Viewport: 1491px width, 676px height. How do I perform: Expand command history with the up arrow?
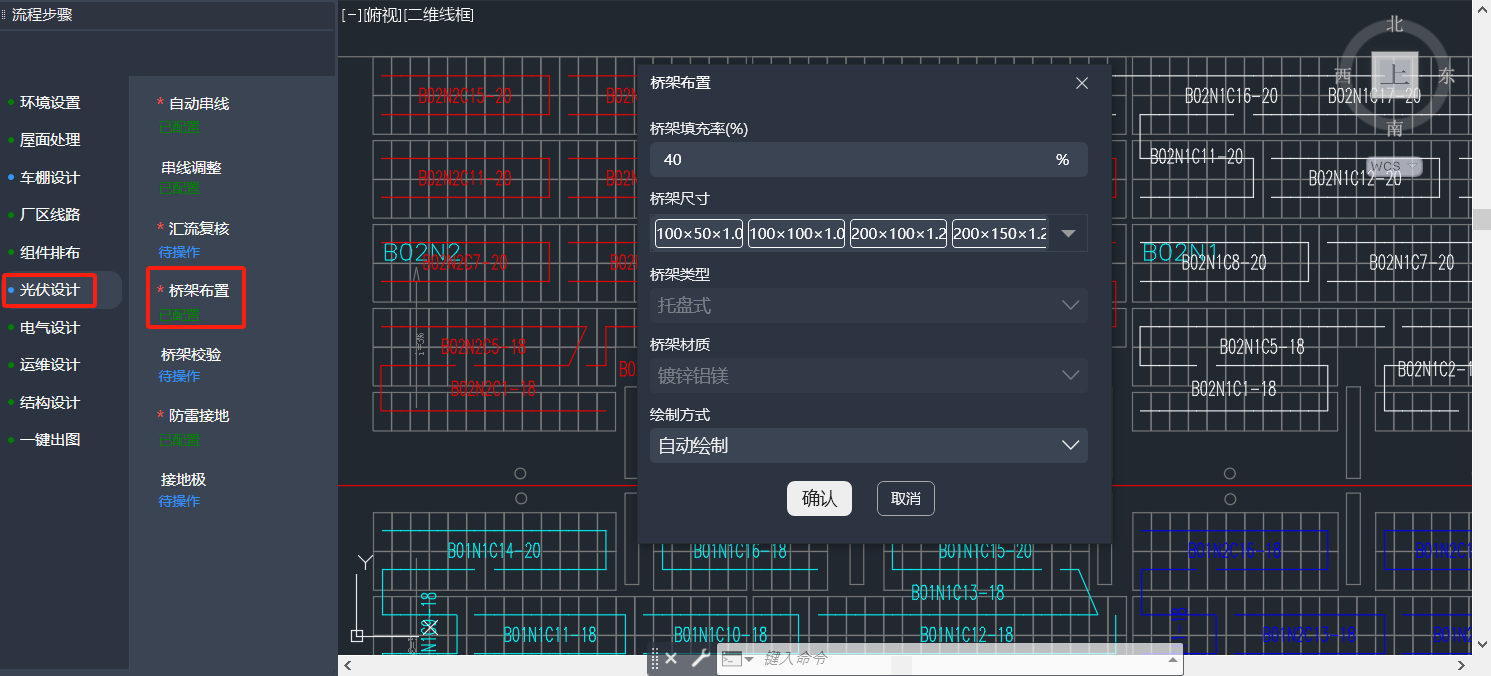click(x=1173, y=659)
